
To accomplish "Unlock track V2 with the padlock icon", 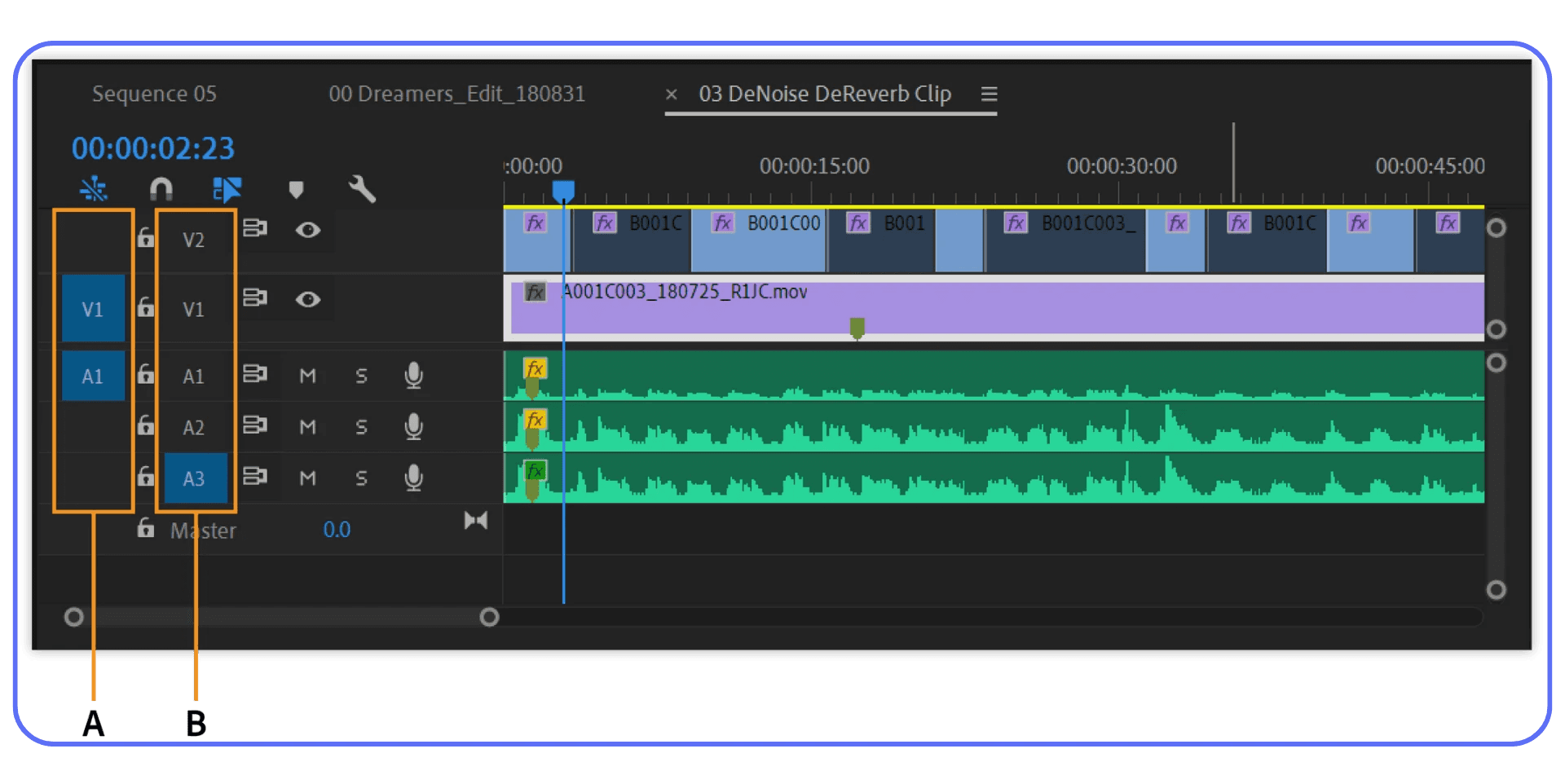I will pyautogui.click(x=145, y=237).
